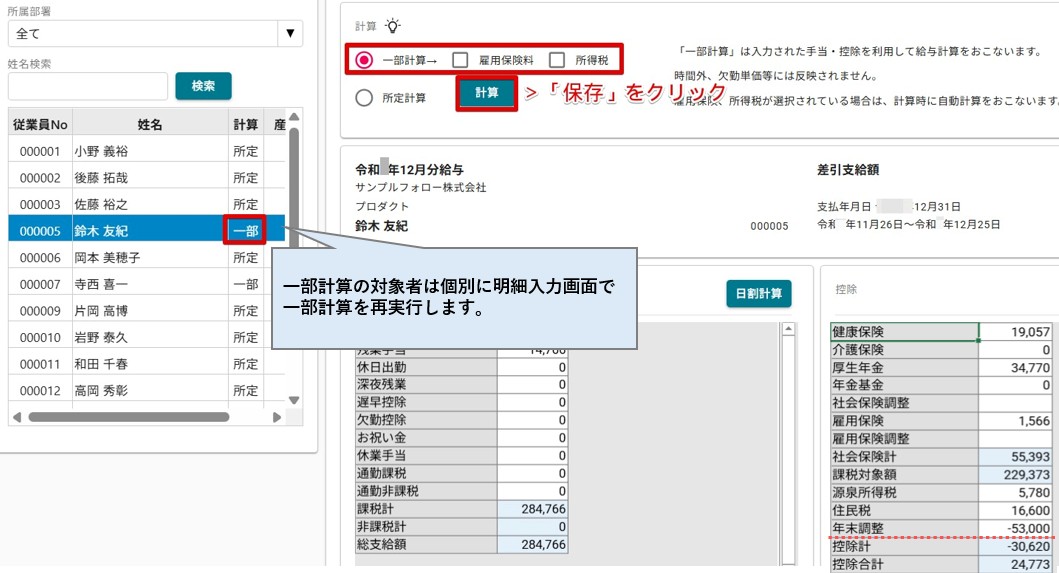Image resolution: width=1059 pixels, height=573 pixels.
Task: Tick the 所得税 checkbox
Action: point(557,60)
